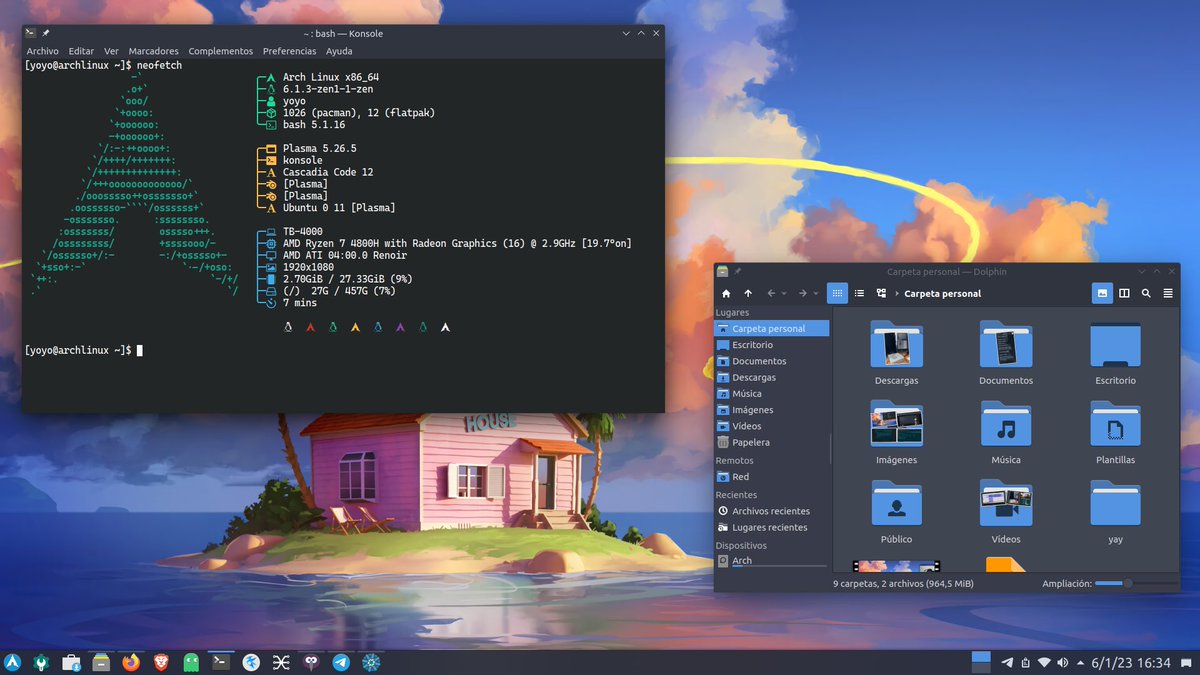Open the green wrench settings app in taskbar
The image size is (1200, 675).
tap(41, 662)
